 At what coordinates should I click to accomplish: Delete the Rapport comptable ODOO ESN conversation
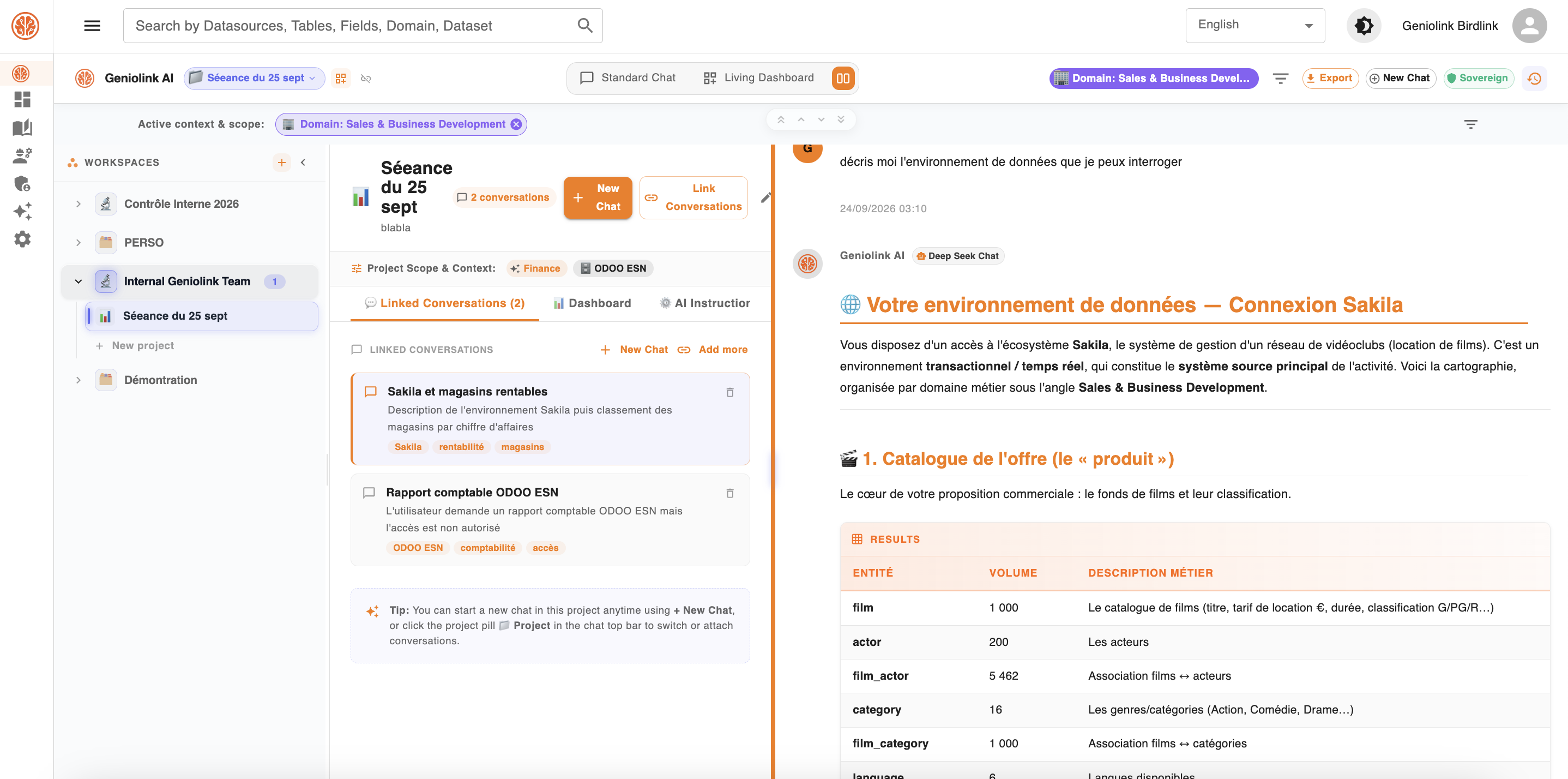pos(729,493)
